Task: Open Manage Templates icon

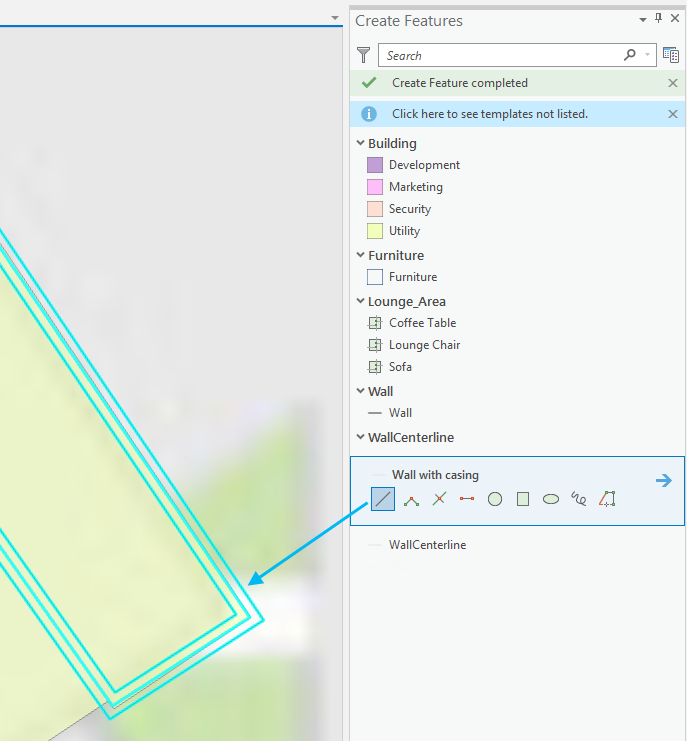Action: (670, 55)
